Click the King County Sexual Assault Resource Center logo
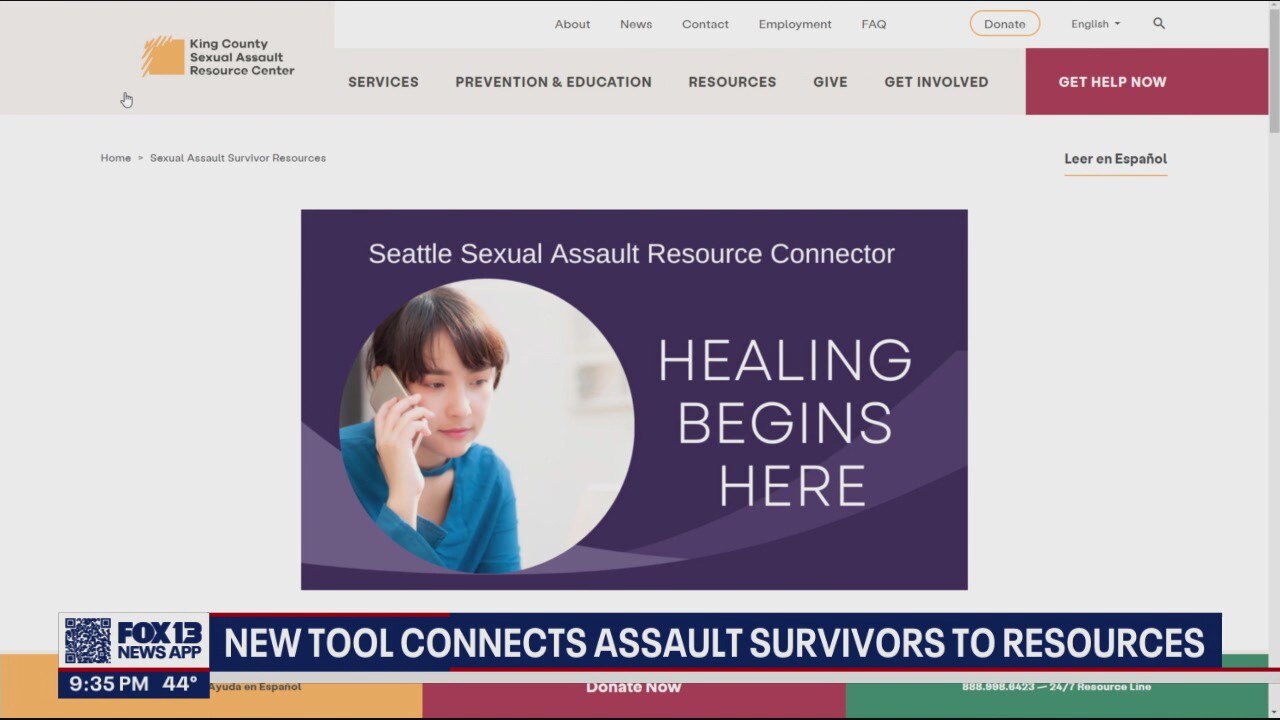Screen dimensions: 1280x720 (218, 57)
